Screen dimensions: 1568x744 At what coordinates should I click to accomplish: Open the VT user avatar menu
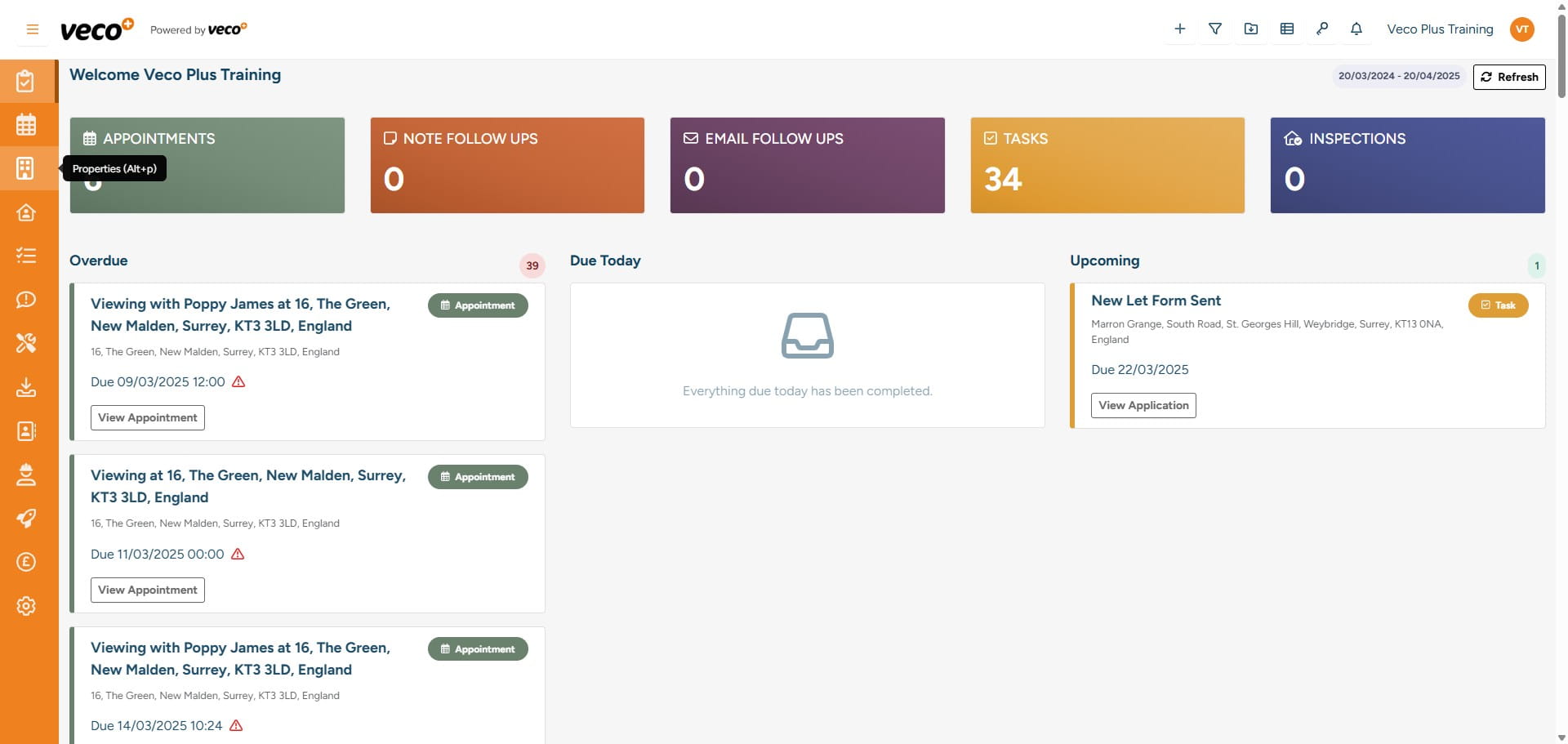coord(1522,29)
